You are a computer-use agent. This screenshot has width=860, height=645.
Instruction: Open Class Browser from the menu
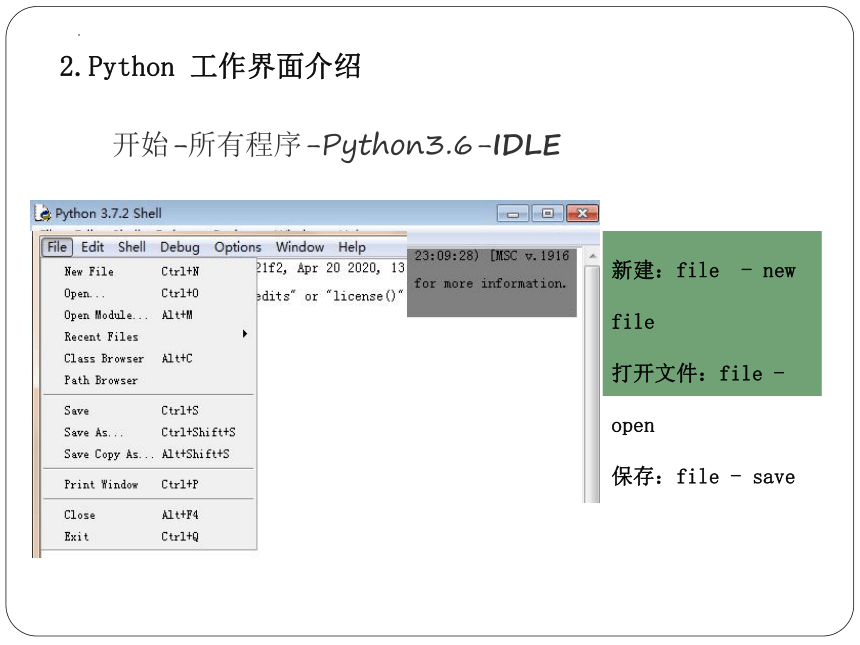[149, 359]
